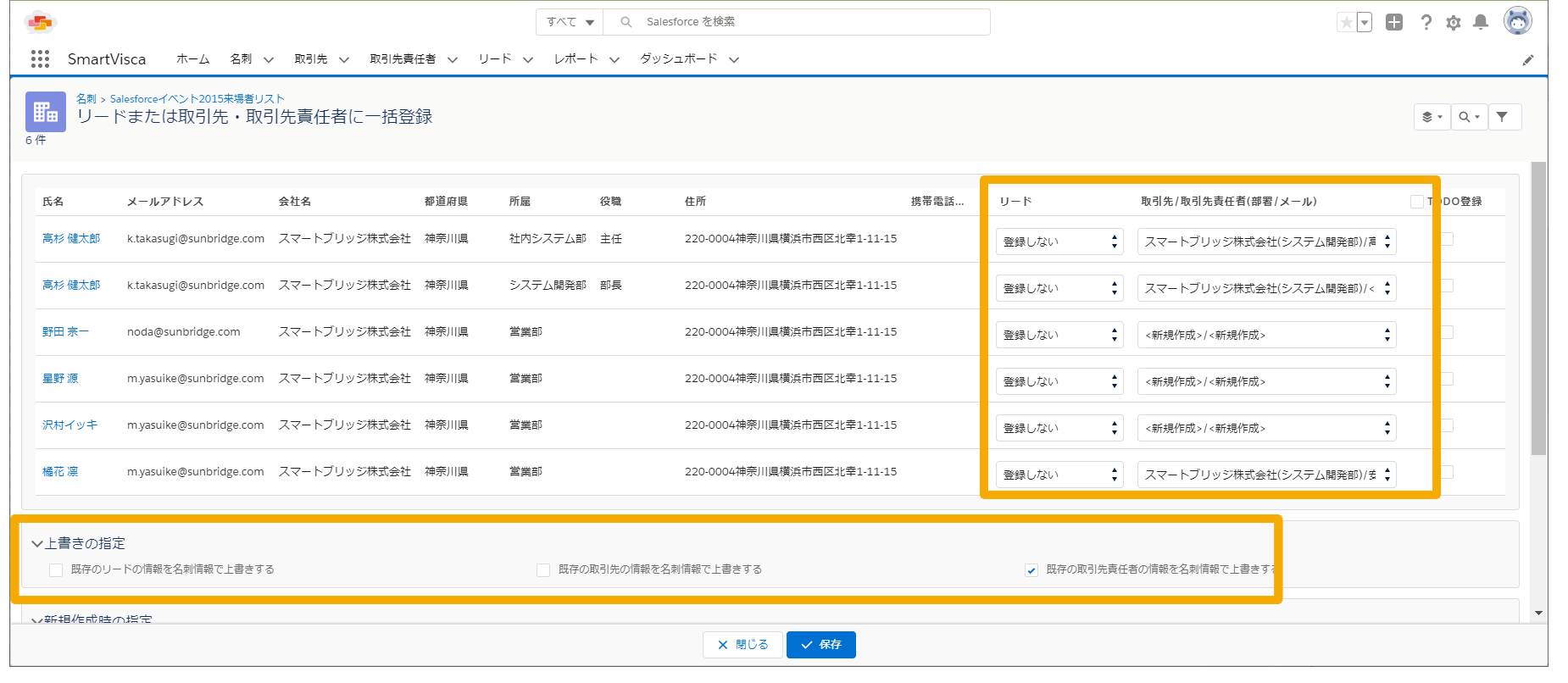Image resolution: width=1568 pixels, height=683 pixels.
Task: Click the filter funnel icon
Action: 1504,117
